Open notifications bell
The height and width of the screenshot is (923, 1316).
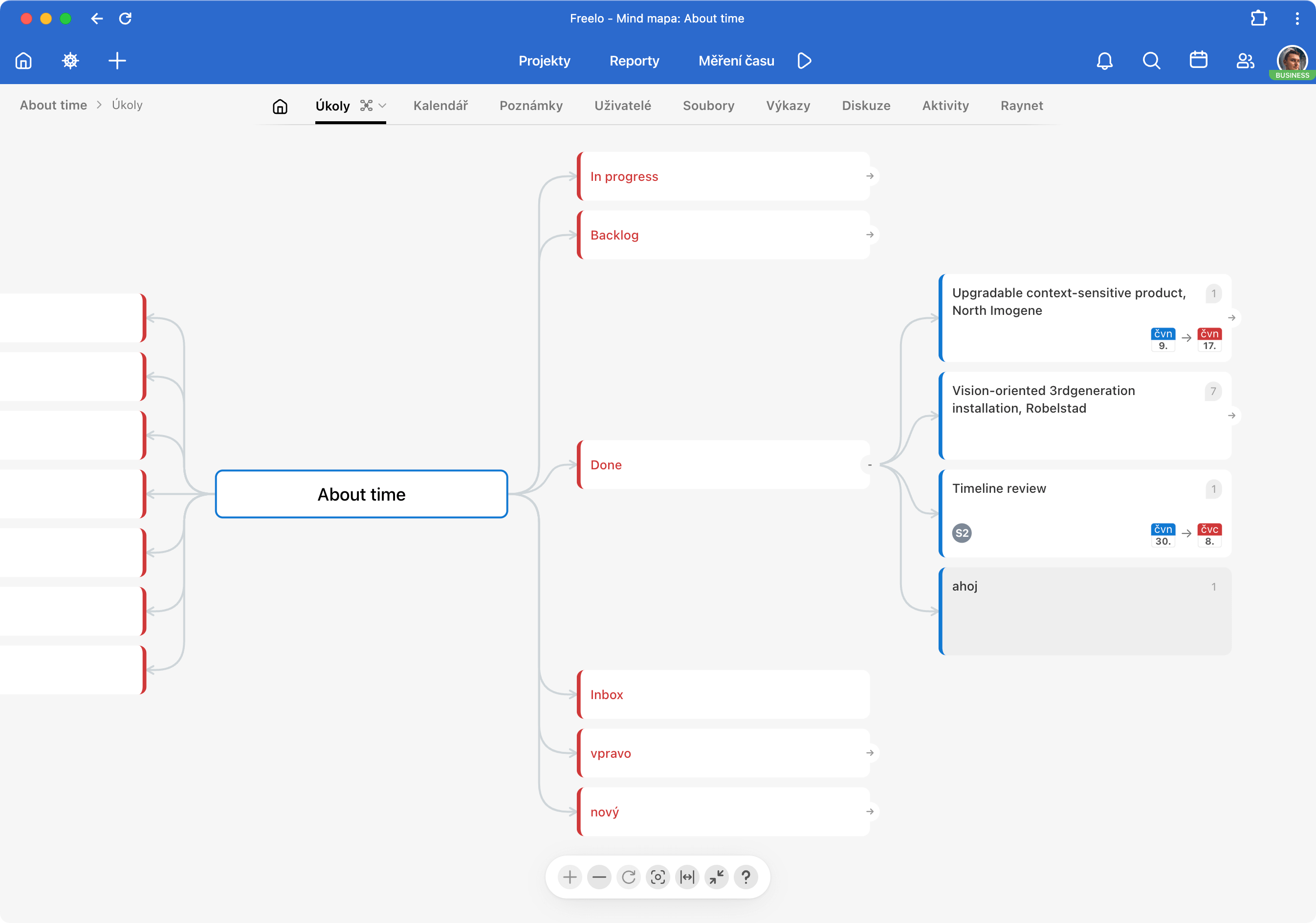pyautogui.click(x=1104, y=61)
